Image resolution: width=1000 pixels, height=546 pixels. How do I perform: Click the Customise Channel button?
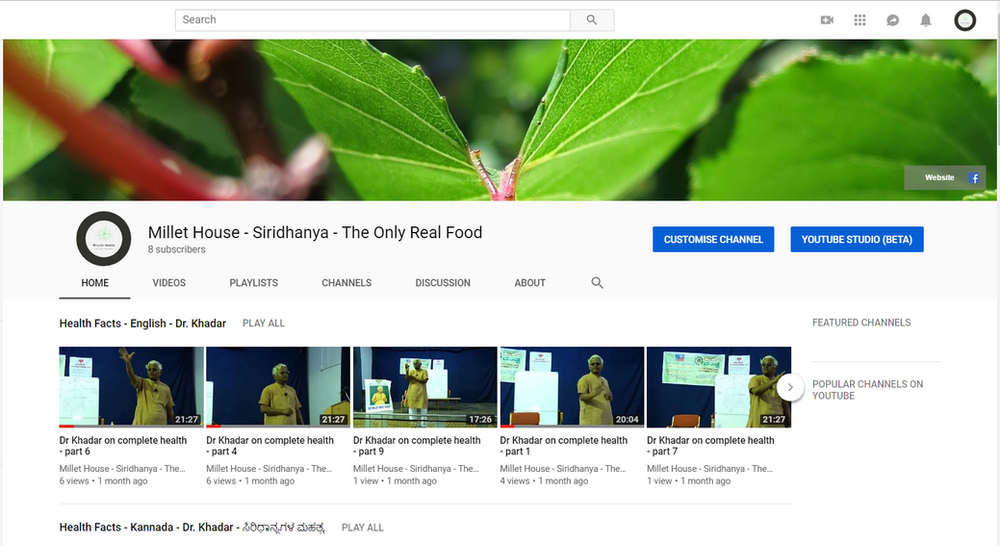coord(713,239)
